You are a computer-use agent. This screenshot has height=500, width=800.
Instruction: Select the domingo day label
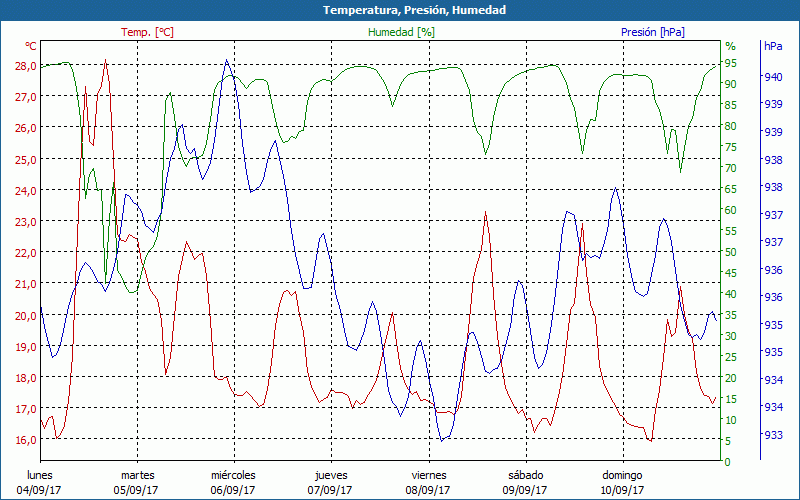(x=621, y=475)
